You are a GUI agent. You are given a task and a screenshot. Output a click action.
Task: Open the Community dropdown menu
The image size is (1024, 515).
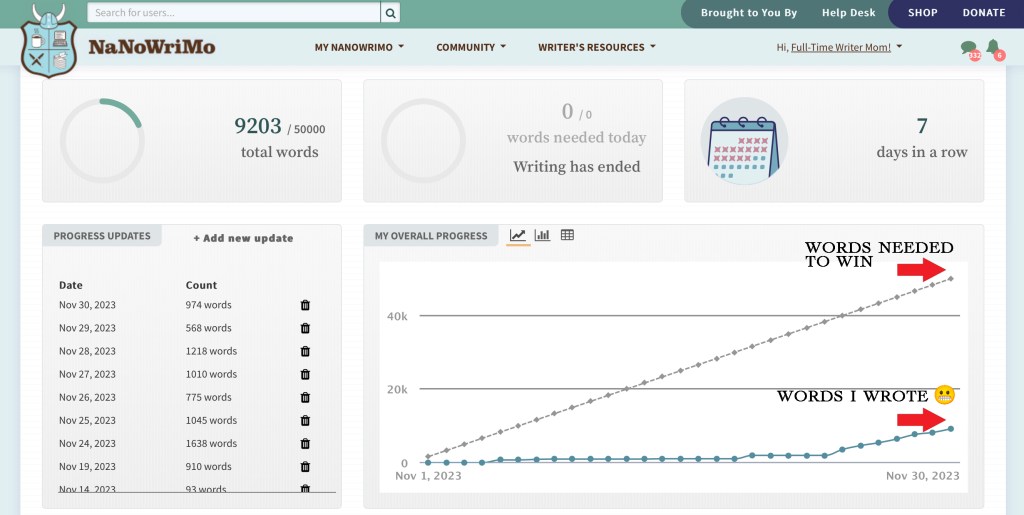[471, 47]
